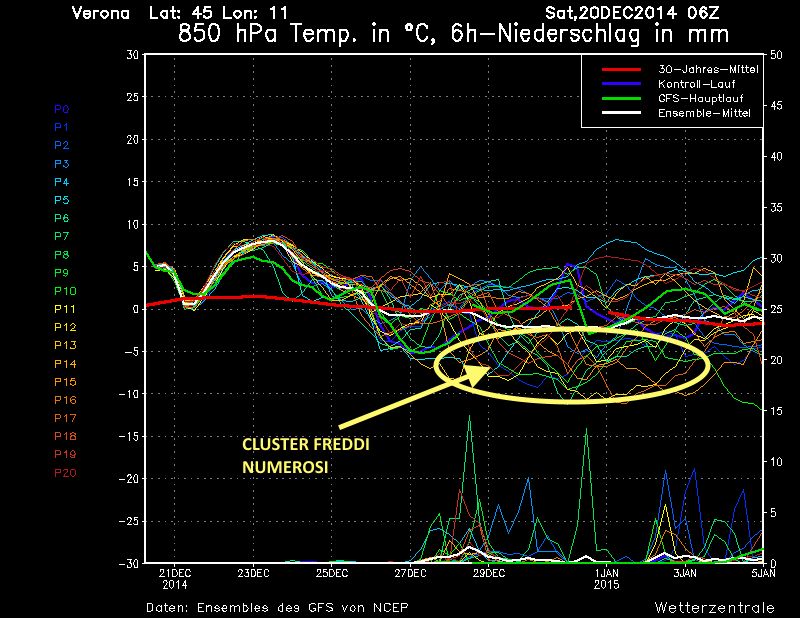The image size is (800, 618).
Task: Click the Ensemble-Mittel legend entry
Action: [704, 113]
